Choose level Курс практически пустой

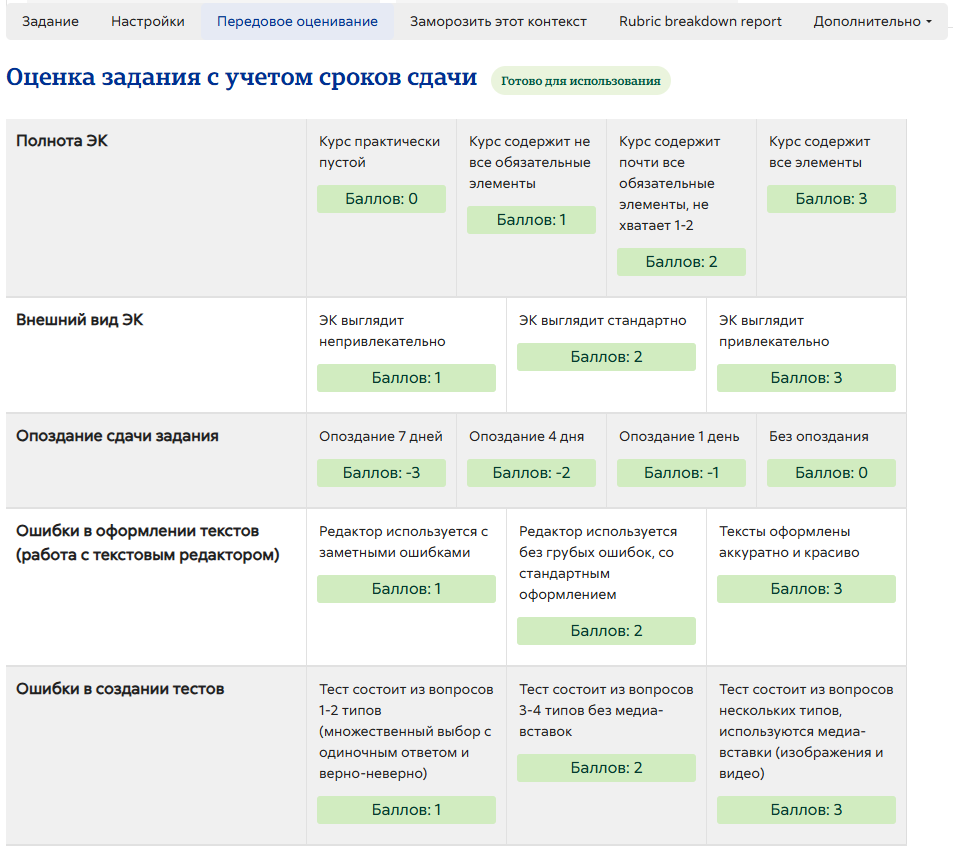[x=379, y=152]
